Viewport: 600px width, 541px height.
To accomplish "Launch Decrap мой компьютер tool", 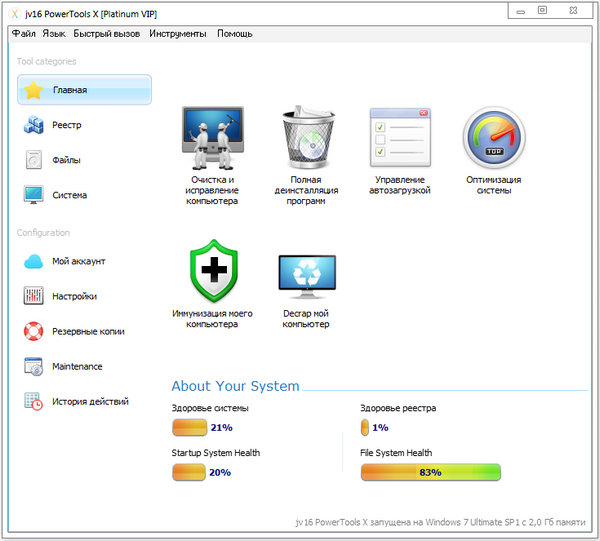I will (306, 270).
